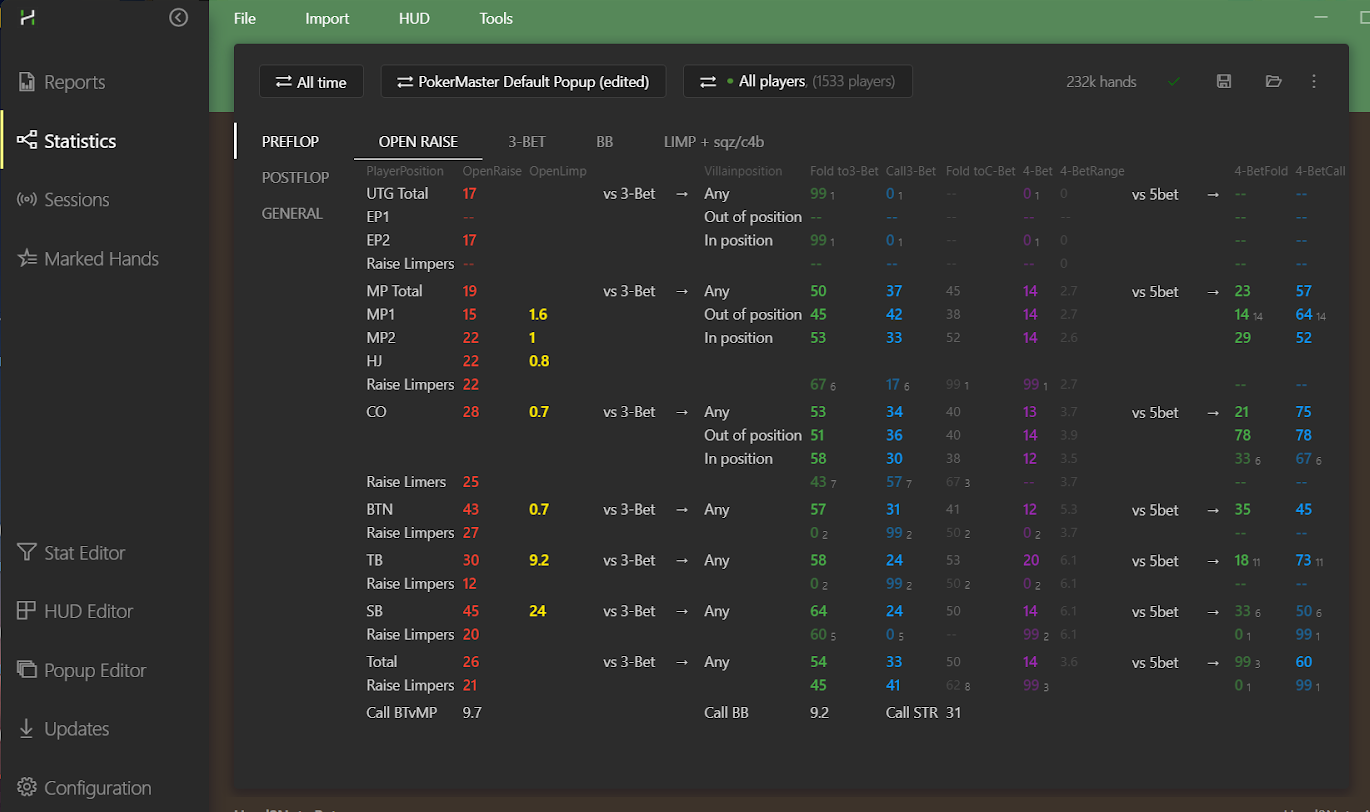This screenshot has height=812, width=1370.
Task: Click the HUD Editor grid icon
Action: [x=27, y=611]
